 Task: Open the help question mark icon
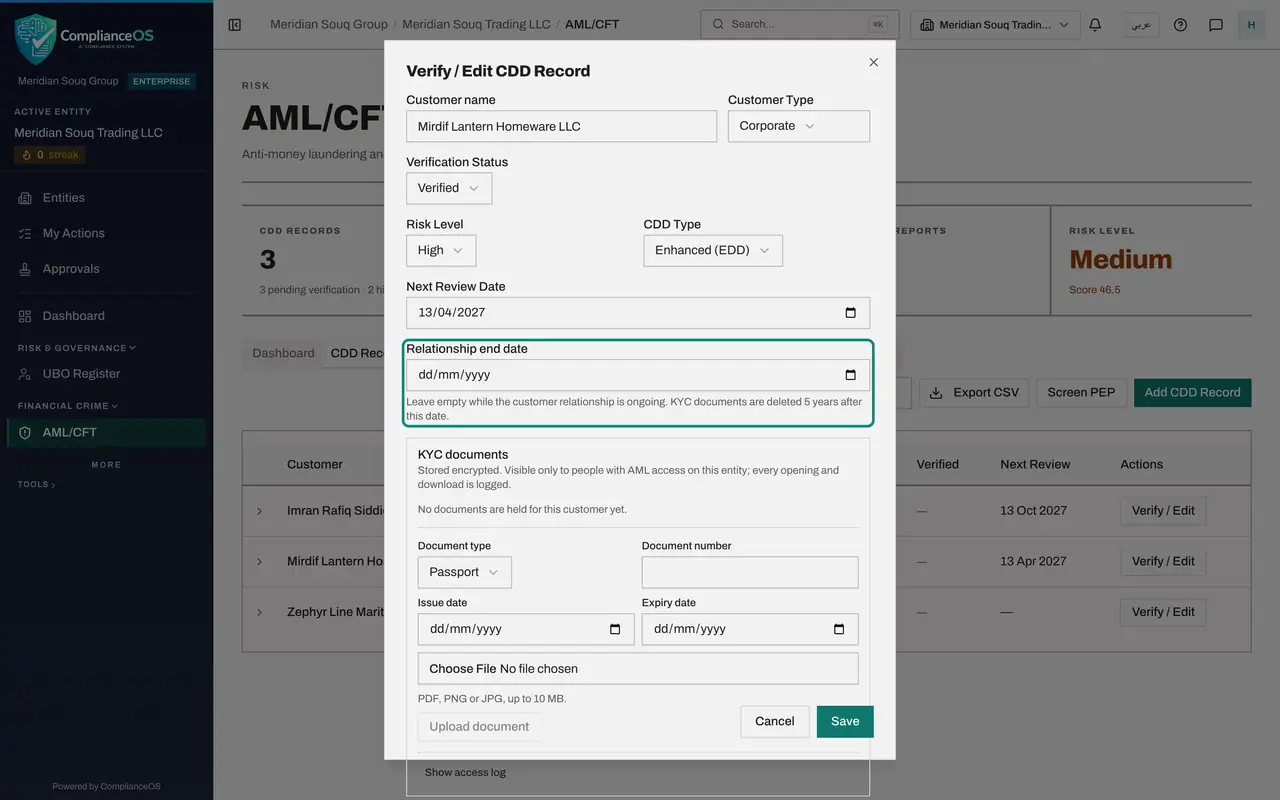pyautogui.click(x=1180, y=24)
